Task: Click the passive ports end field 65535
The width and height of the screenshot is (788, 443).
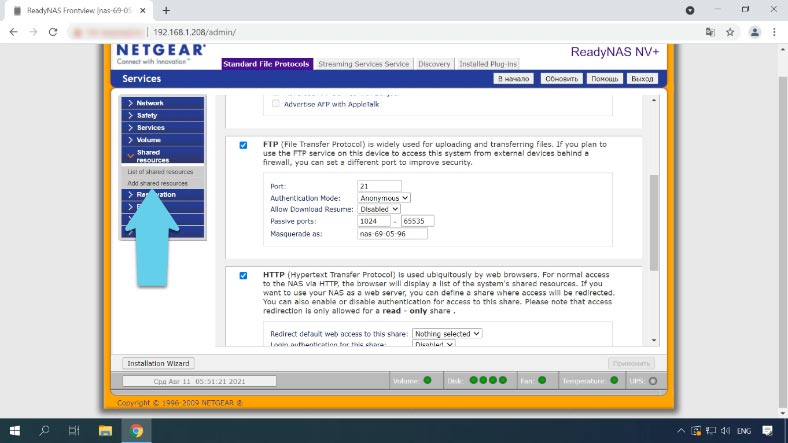Action: [417, 221]
